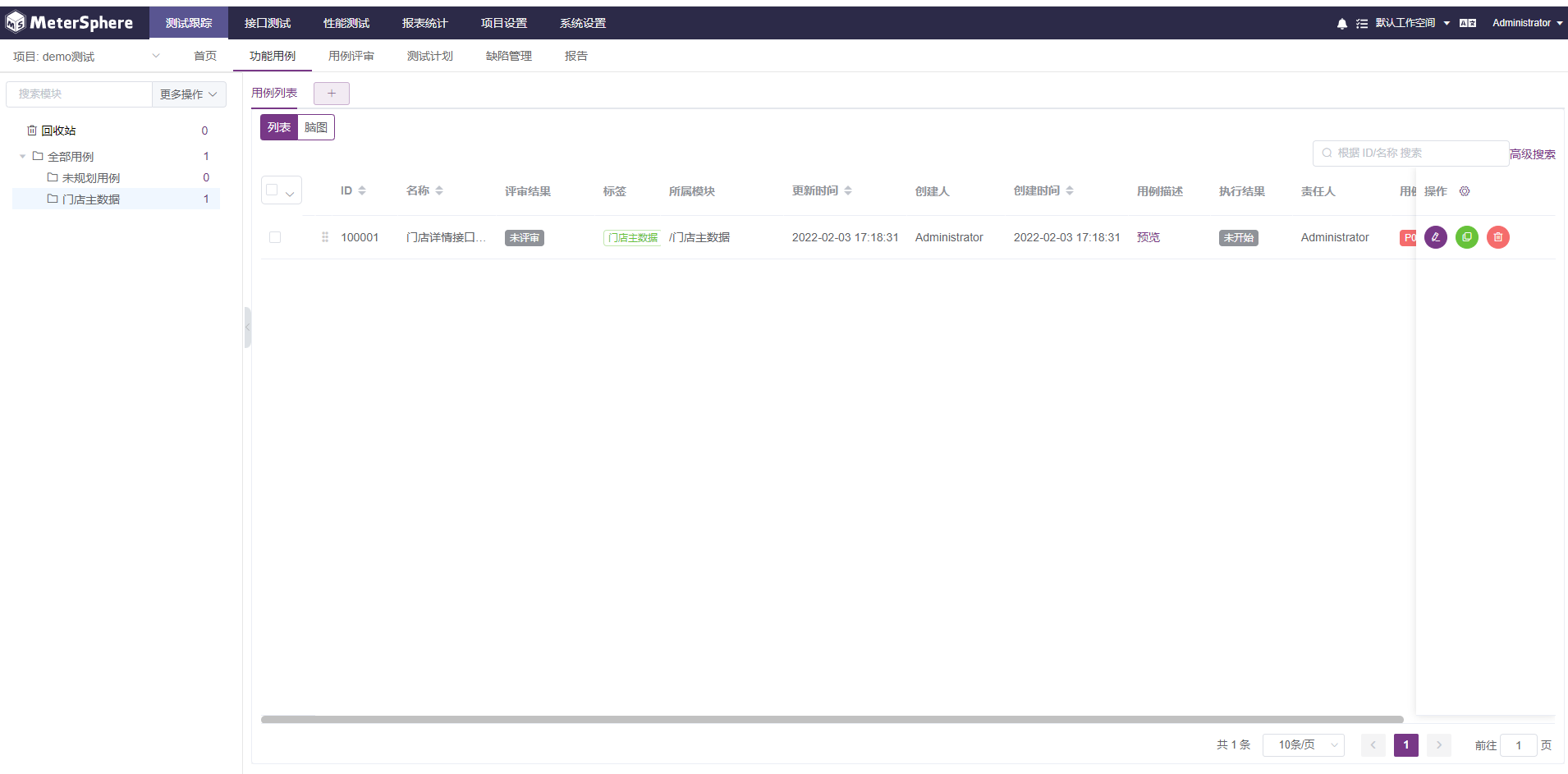Go to the 报告 tab

pyautogui.click(x=576, y=56)
